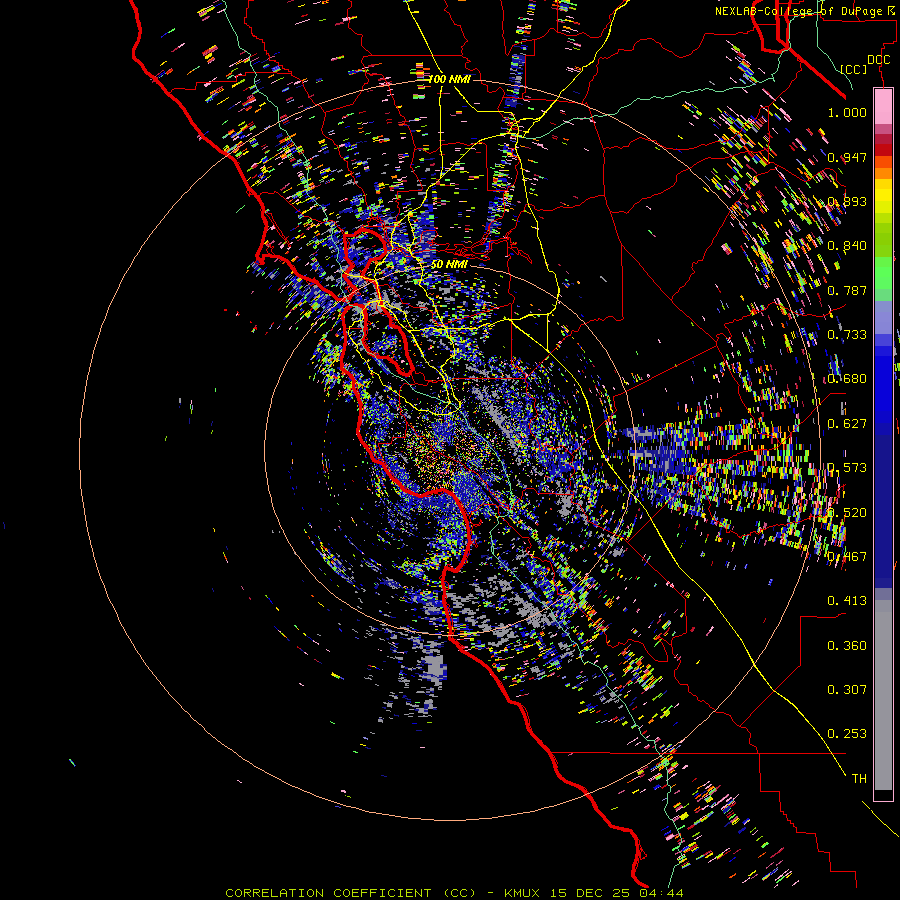The image size is (900, 900).
Task: Pick the dark navy segment of the color bar
Action: coord(883,508)
